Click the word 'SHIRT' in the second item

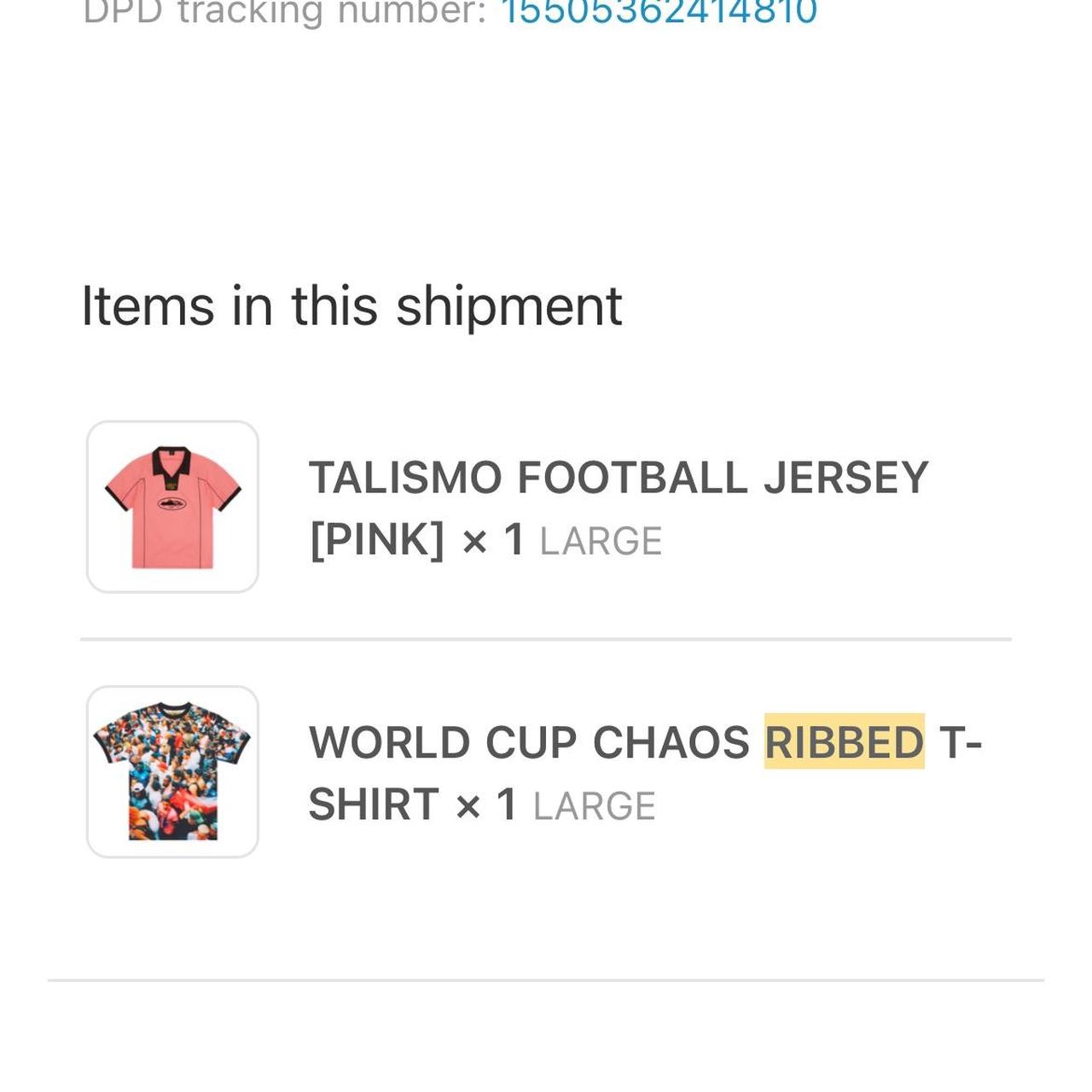pos(374,804)
